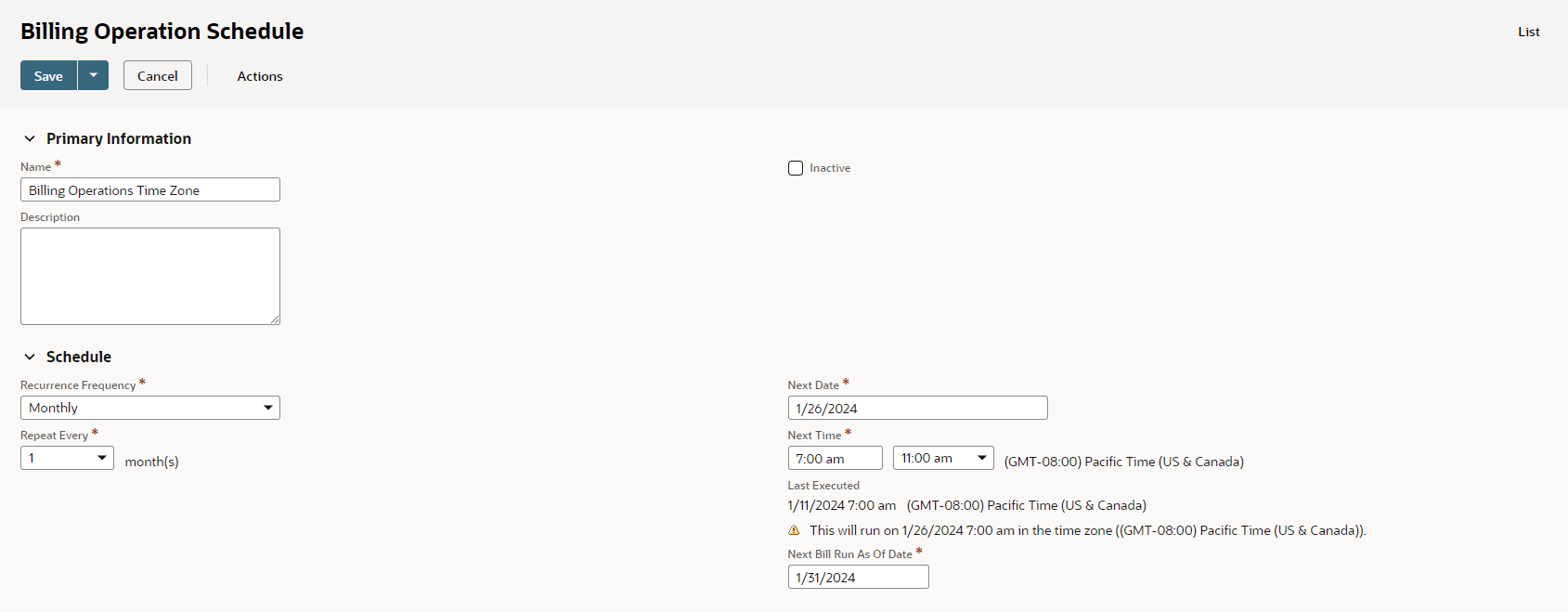Open the Save button dropdown arrow

(94, 75)
